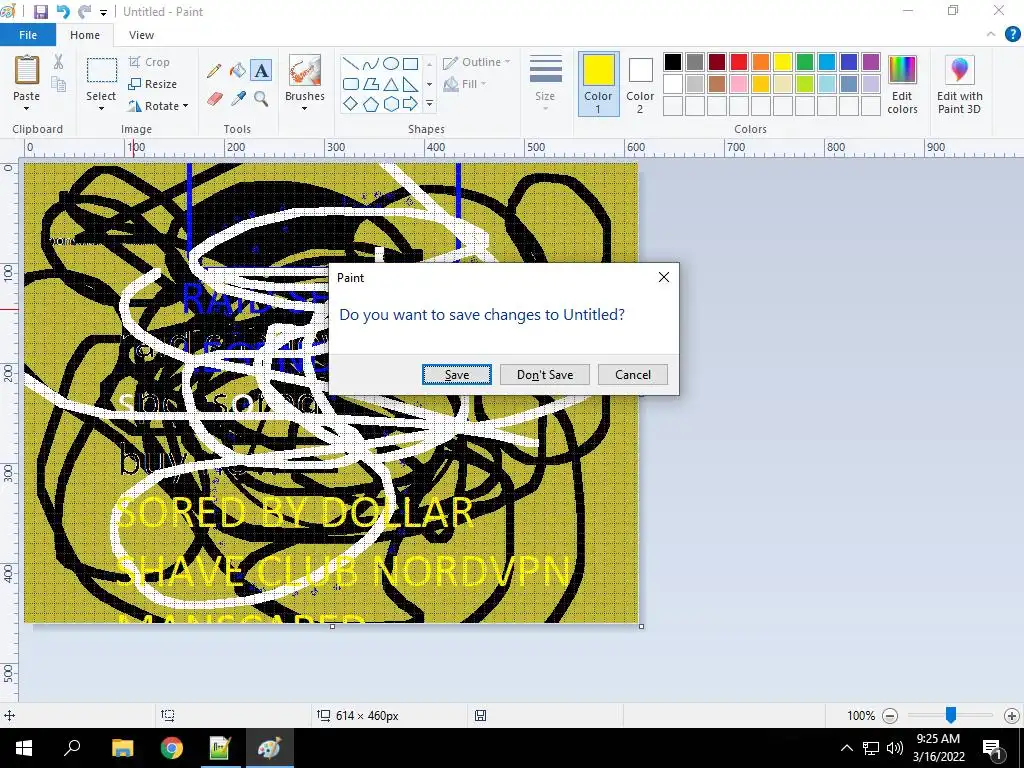Click the Redo arrow in title bar
The image size is (1024, 768).
(84, 12)
